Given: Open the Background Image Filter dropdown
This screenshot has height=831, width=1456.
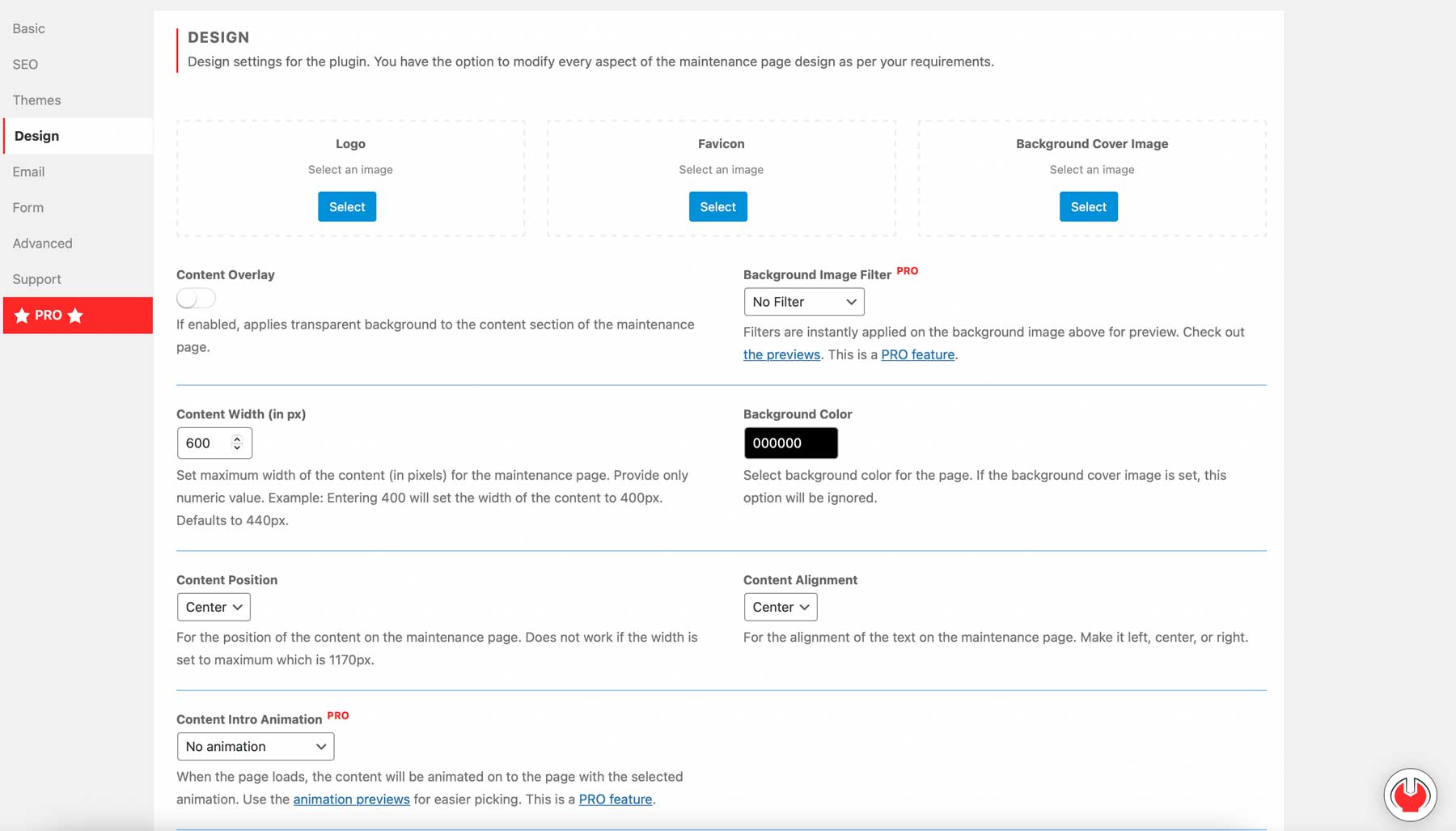Looking at the screenshot, I should pyautogui.click(x=803, y=302).
